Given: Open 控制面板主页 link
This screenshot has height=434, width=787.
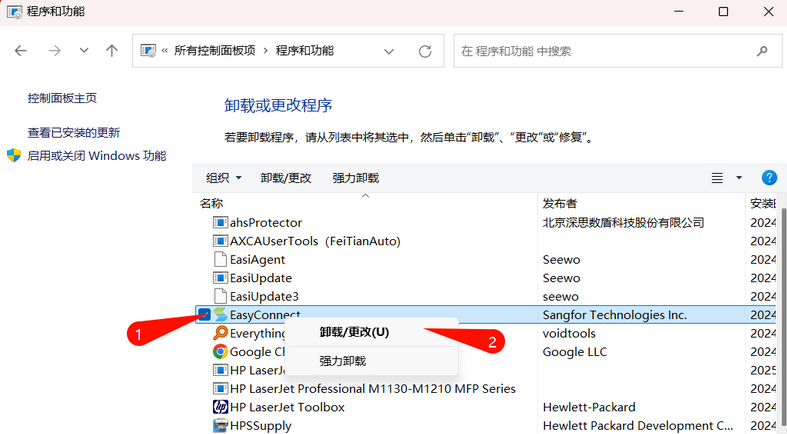Looking at the screenshot, I should [62, 98].
